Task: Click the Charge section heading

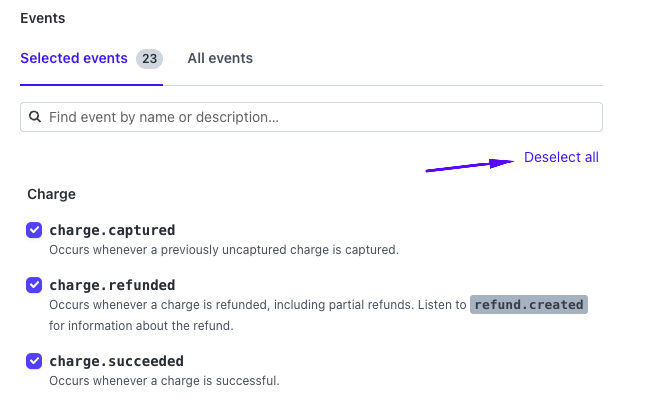Action: click(51, 194)
